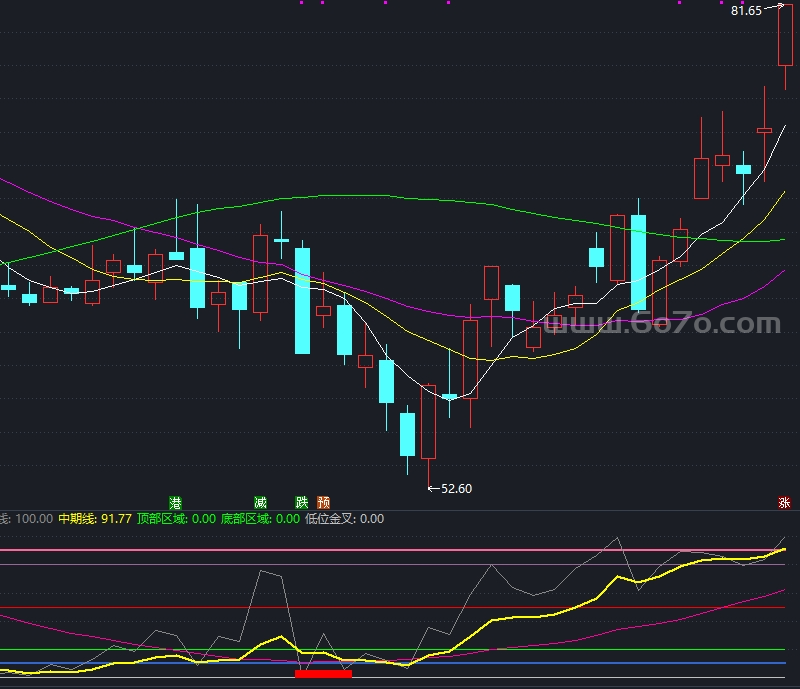
Task: Click the red 涨 marker icon
Action: click(x=784, y=503)
